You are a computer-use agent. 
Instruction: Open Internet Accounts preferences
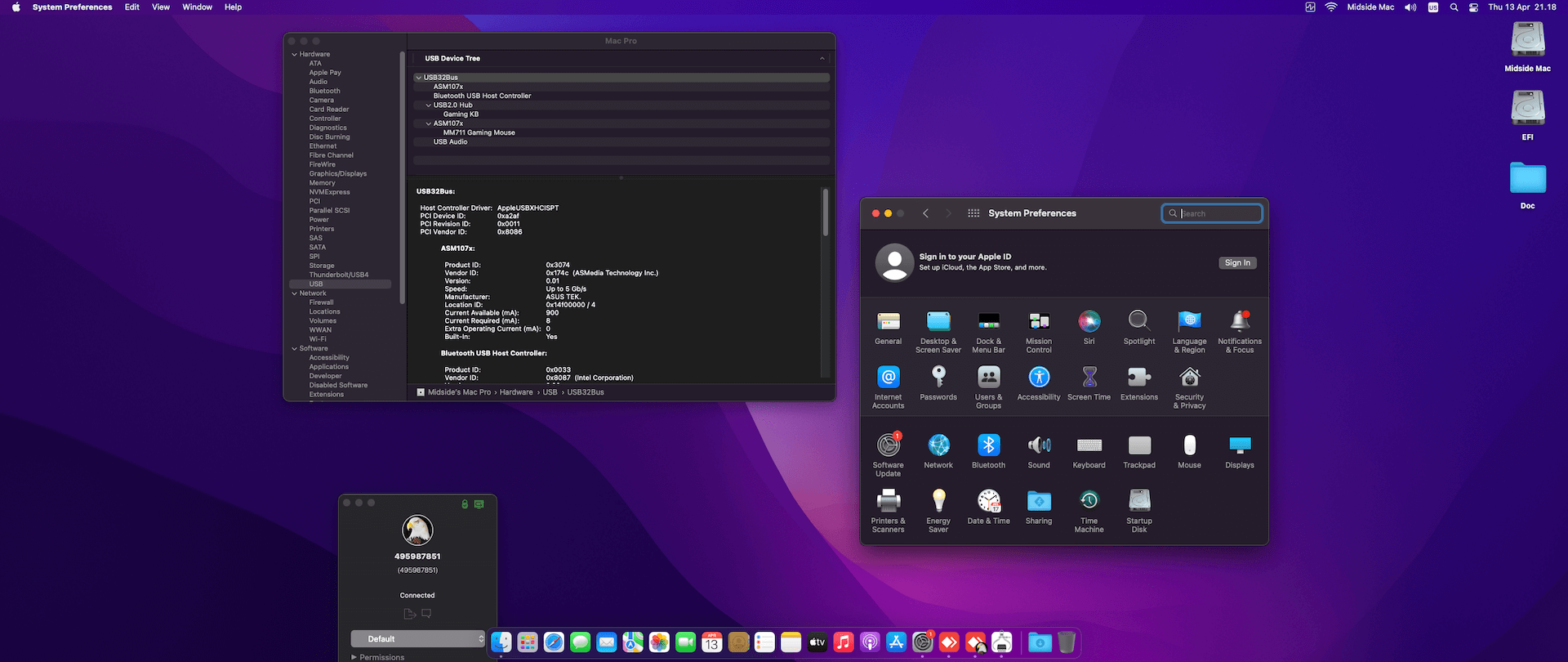click(x=889, y=387)
